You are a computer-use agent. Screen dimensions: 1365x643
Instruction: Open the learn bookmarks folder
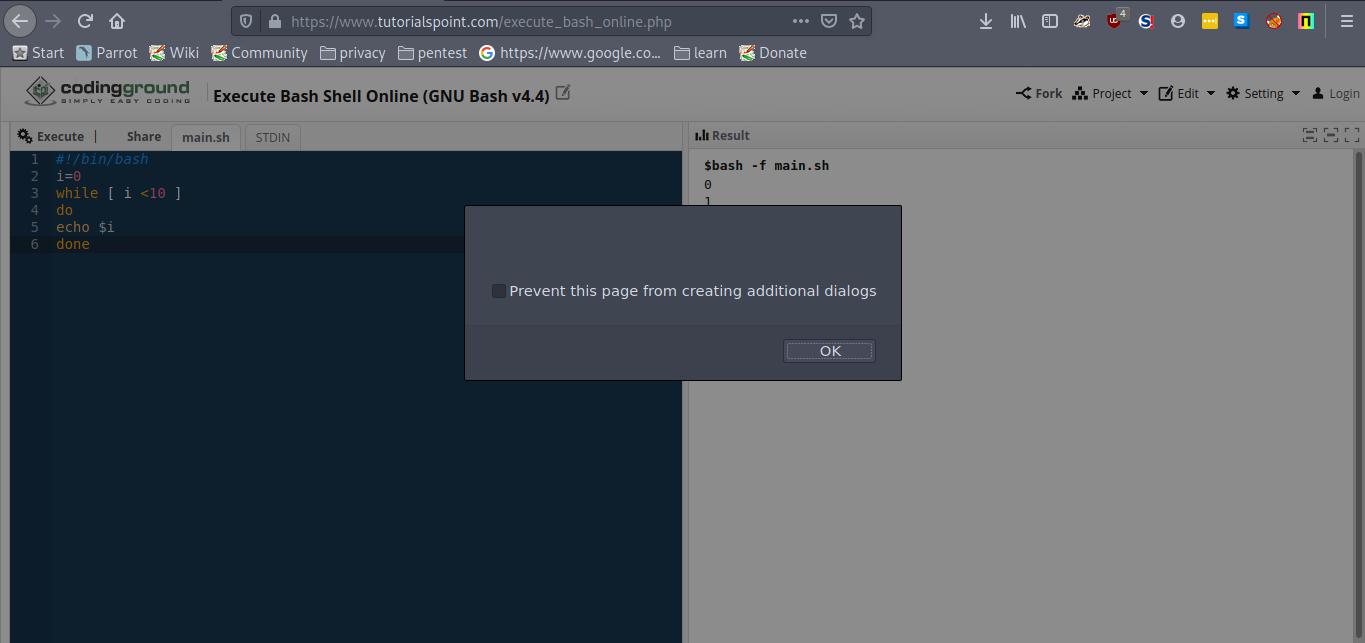tap(700, 53)
